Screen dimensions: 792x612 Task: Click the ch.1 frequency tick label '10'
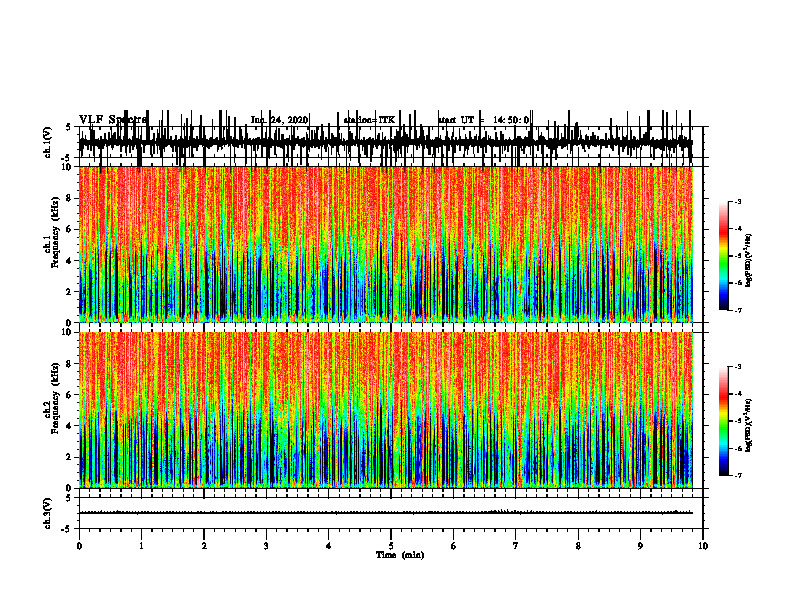(x=66, y=167)
